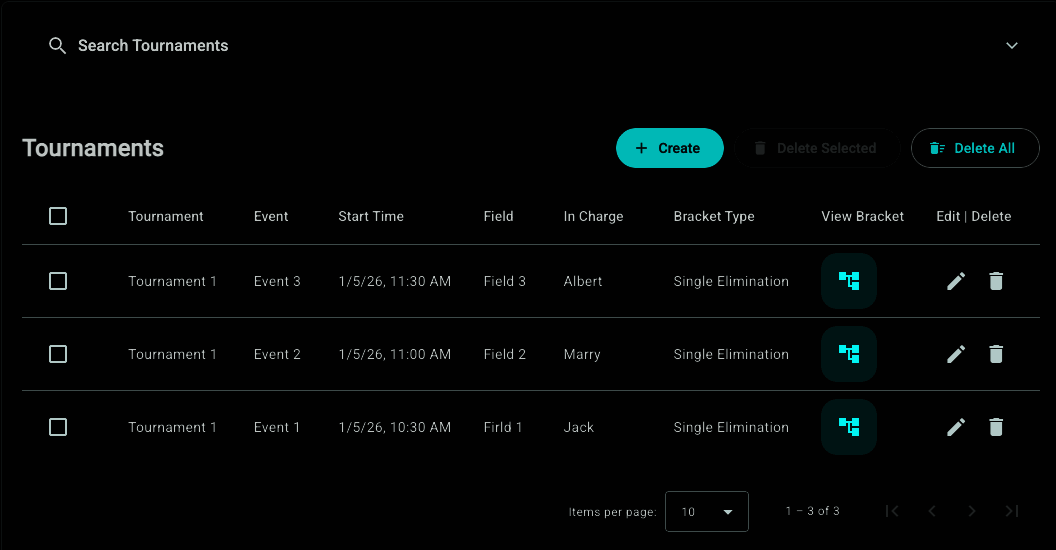Show bracket for Event 1 tournament
The width and height of the screenshot is (1056, 550).
[x=849, y=427]
